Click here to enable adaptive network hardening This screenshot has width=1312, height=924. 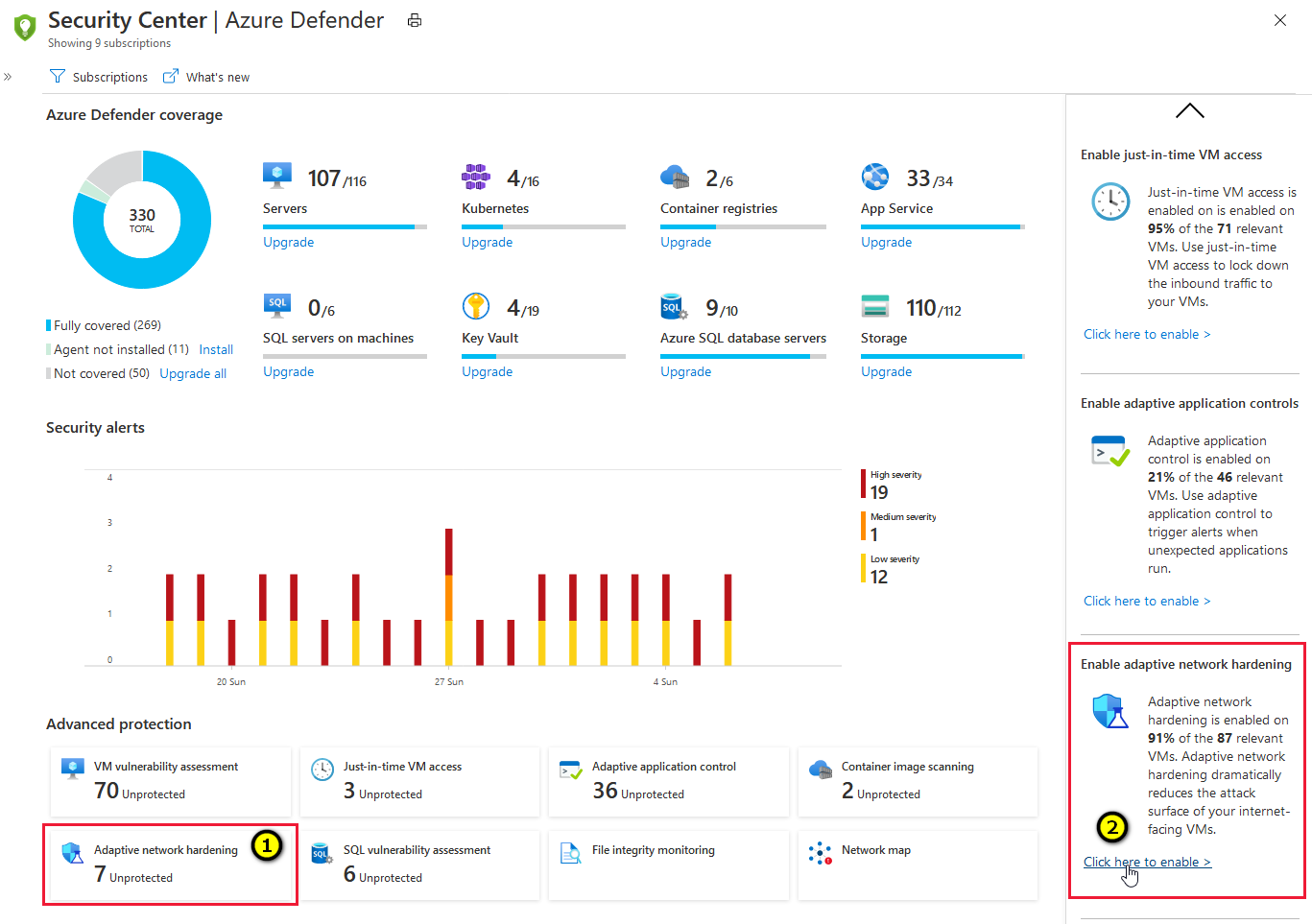tap(1147, 862)
